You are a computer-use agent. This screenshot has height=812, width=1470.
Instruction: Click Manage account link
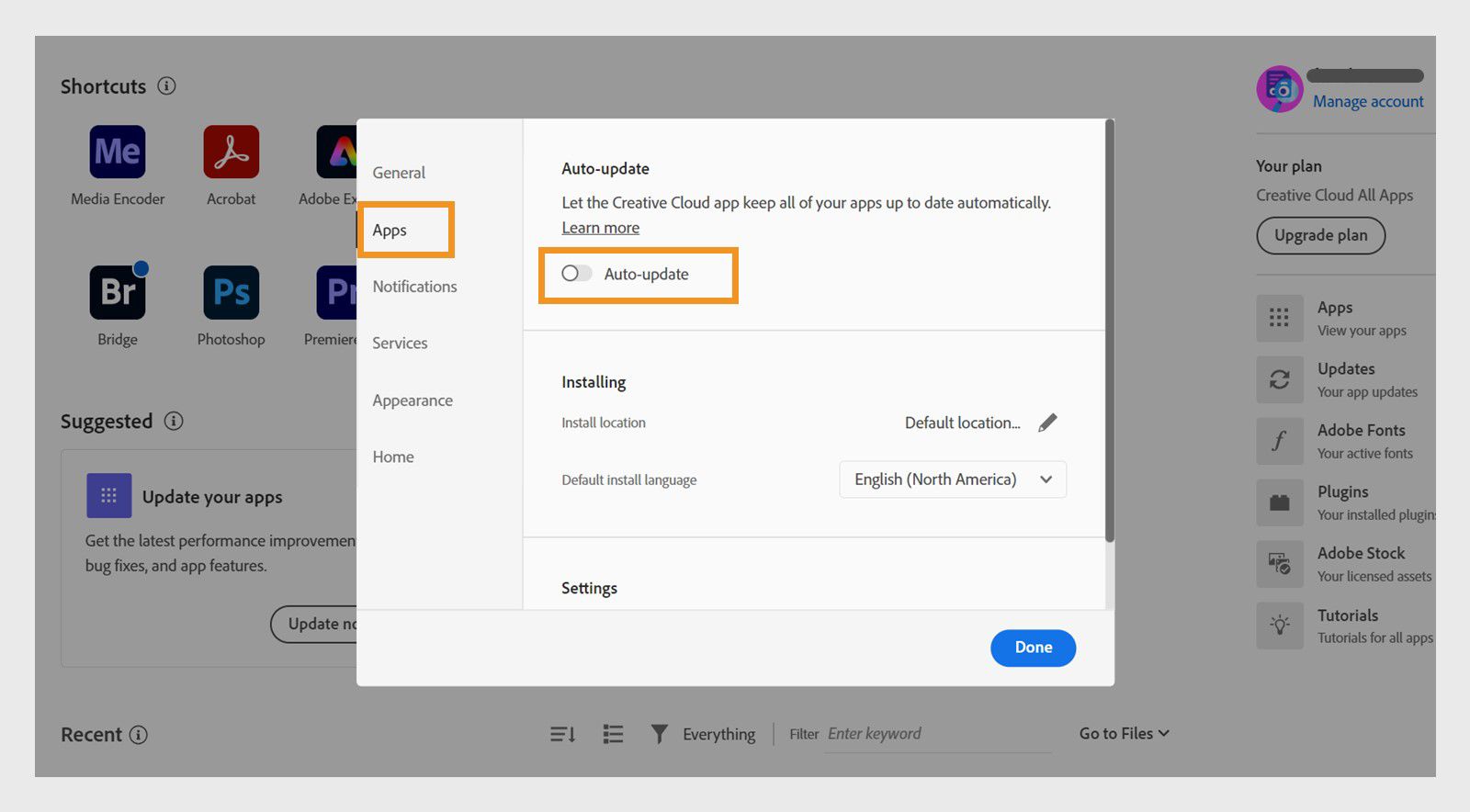point(1368,101)
